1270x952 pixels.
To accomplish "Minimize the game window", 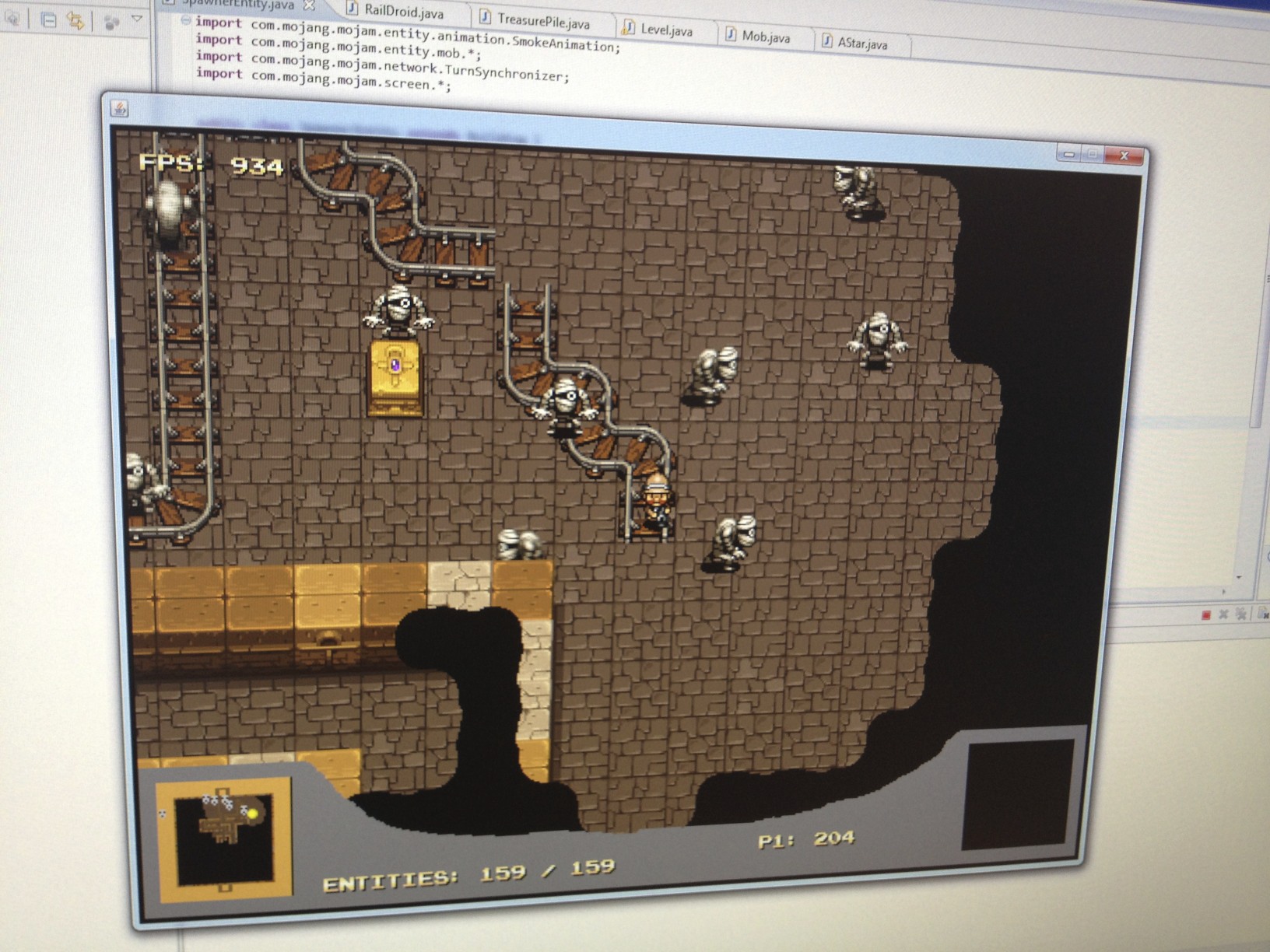I will [x=1069, y=154].
